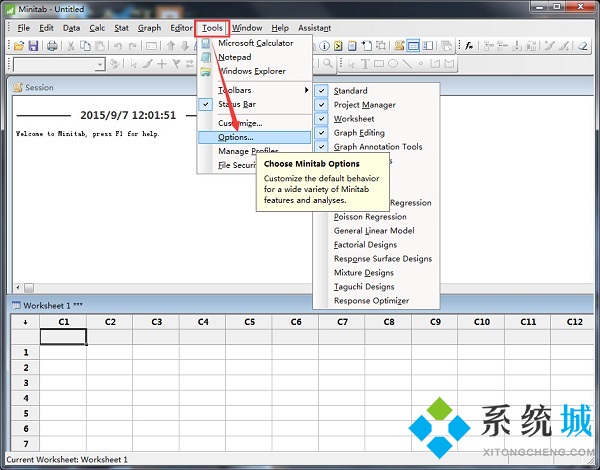Select the Ellipse annotation tool
Image resolution: width=600 pixels, height=470 pixels.
click(x=393, y=65)
